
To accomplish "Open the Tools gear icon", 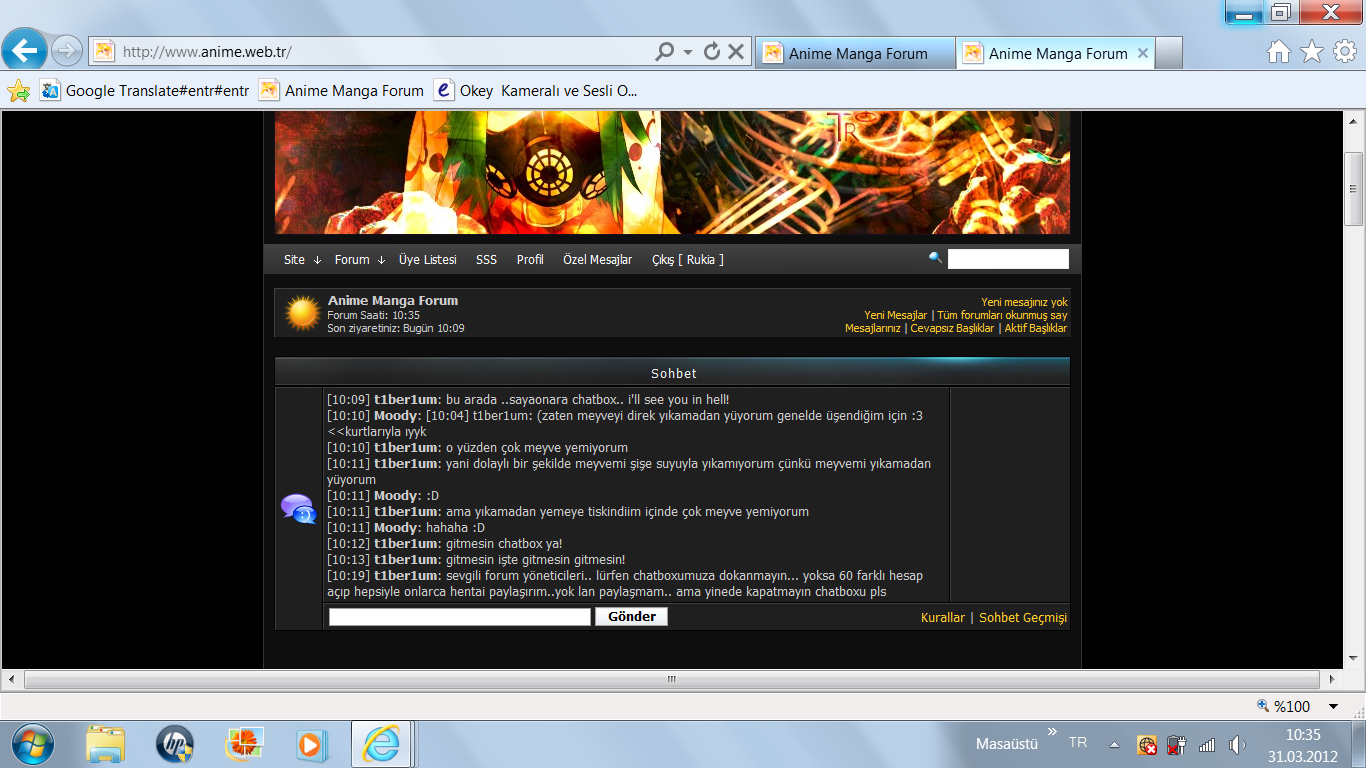I will (1345, 52).
